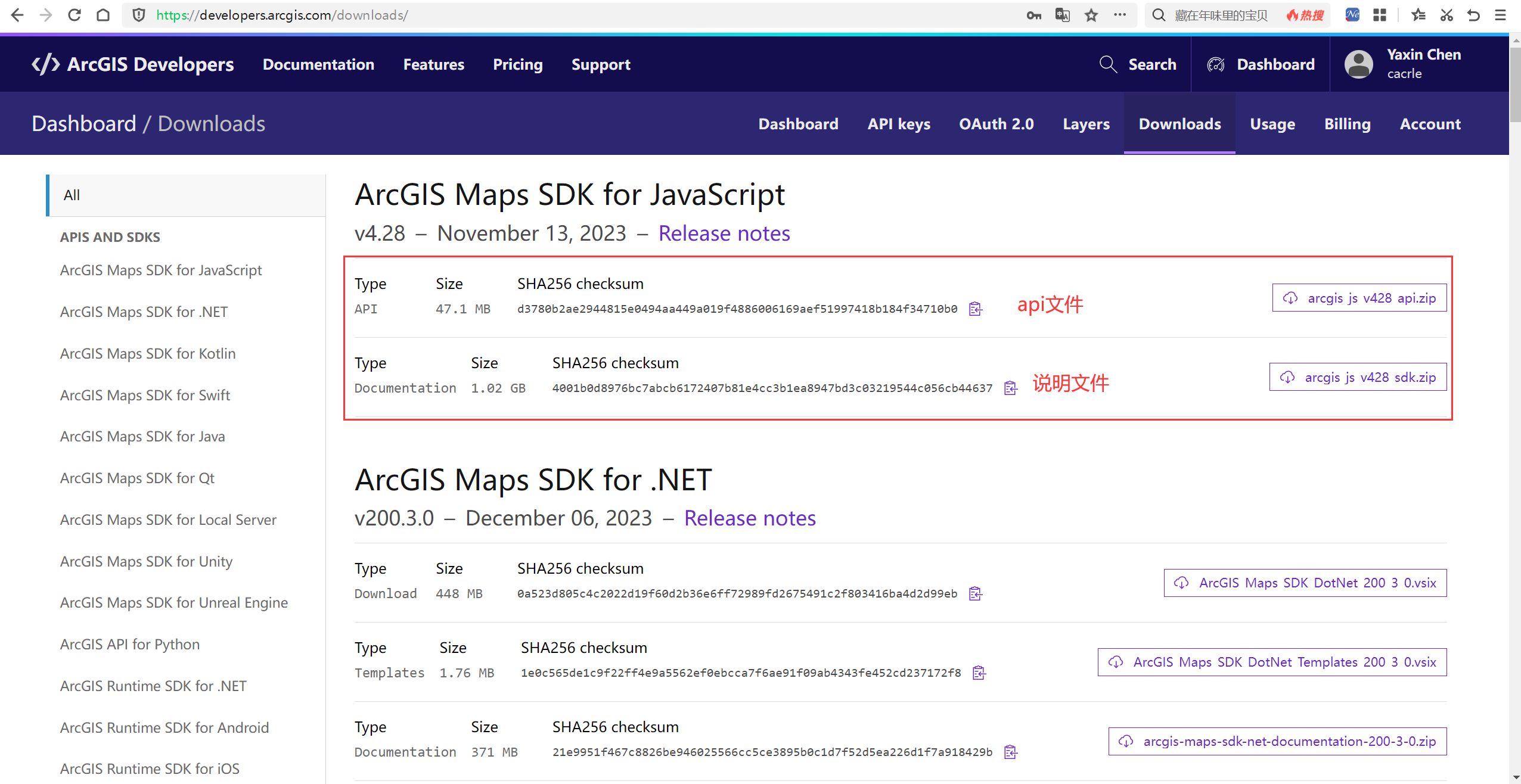Image resolution: width=1521 pixels, height=784 pixels.
Task: Copy the JavaScript Documentation checksum
Action: click(1011, 388)
